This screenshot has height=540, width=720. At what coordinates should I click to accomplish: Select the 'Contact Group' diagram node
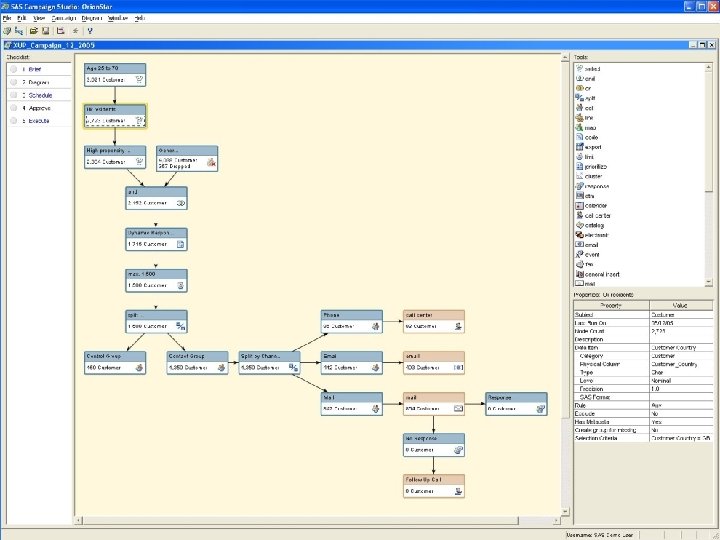(197, 362)
